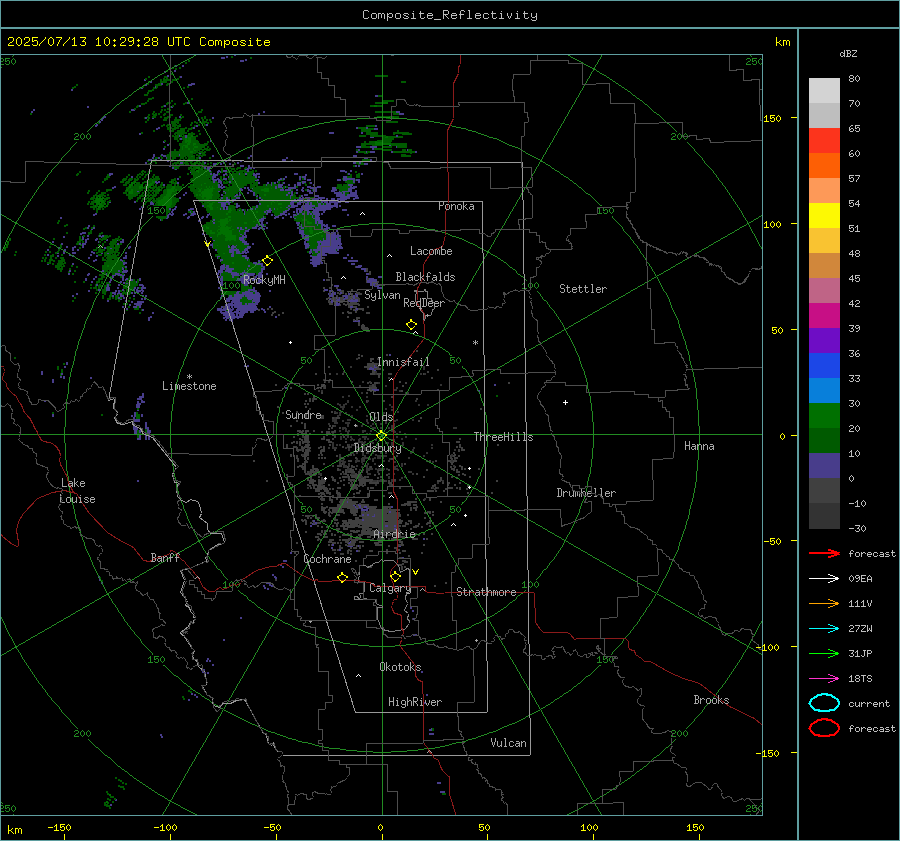
Task: Select the white 09EA arrow legend icon
Action: (x=824, y=579)
